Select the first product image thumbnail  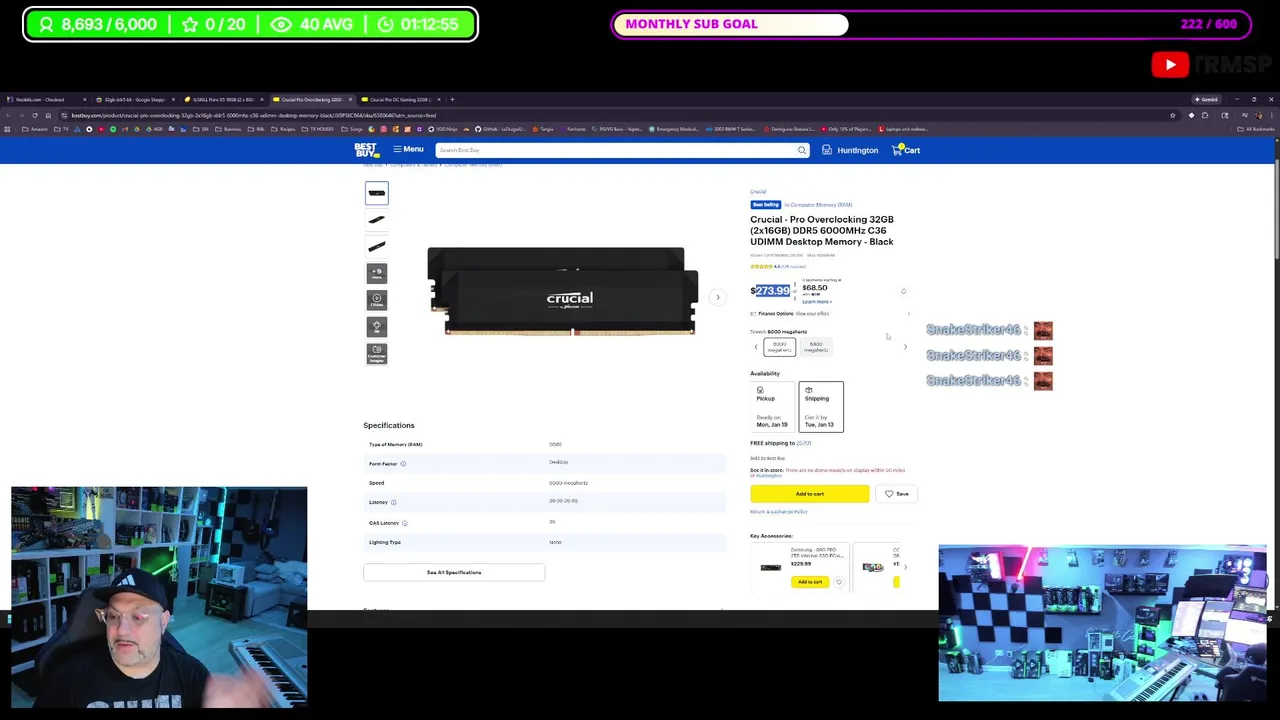tap(377, 193)
